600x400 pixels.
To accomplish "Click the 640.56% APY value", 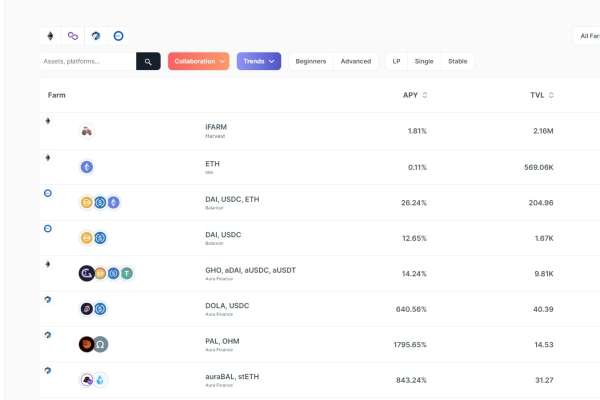I will pos(411,309).
